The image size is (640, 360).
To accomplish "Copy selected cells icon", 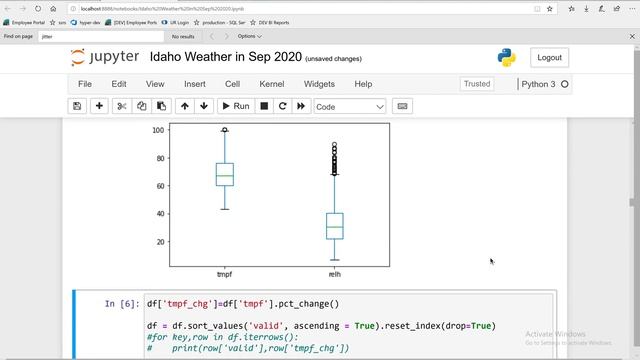I will click(x=141, y=106).
